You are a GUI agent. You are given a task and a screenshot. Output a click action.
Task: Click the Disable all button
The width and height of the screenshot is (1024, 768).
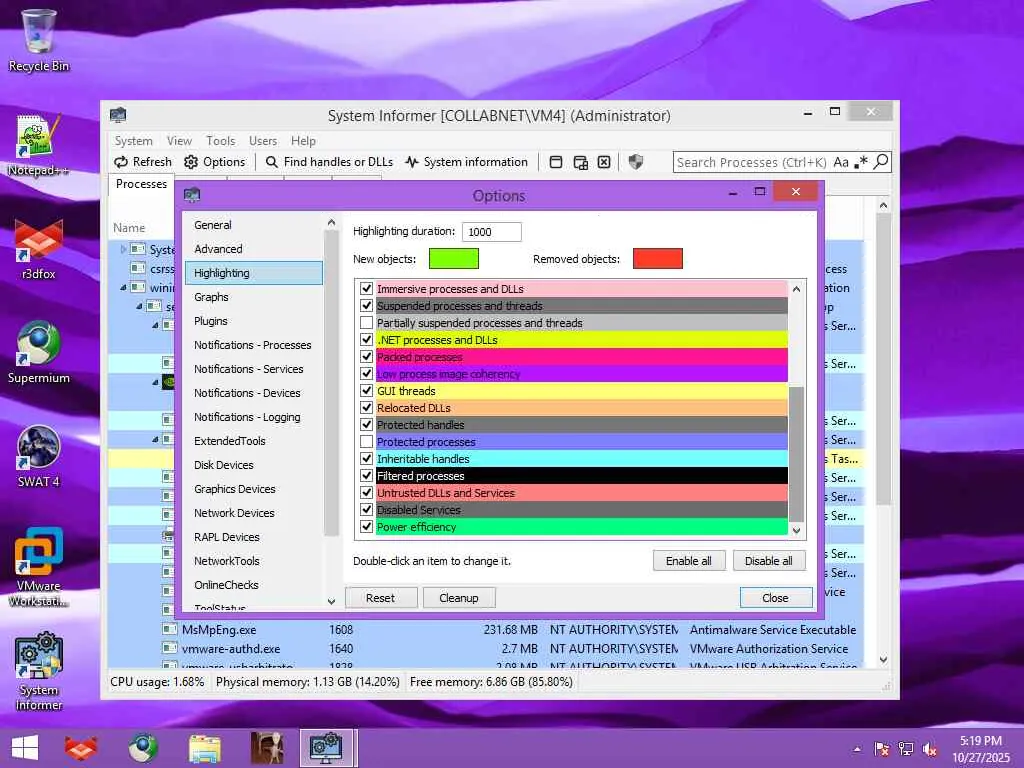click(769, 561)
